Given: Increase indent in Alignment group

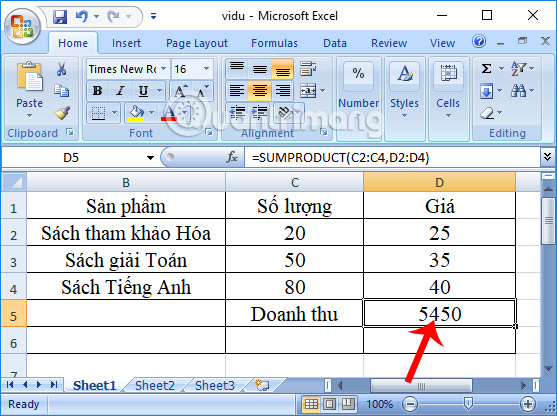Looking at the screenshot, I should 260,112.
